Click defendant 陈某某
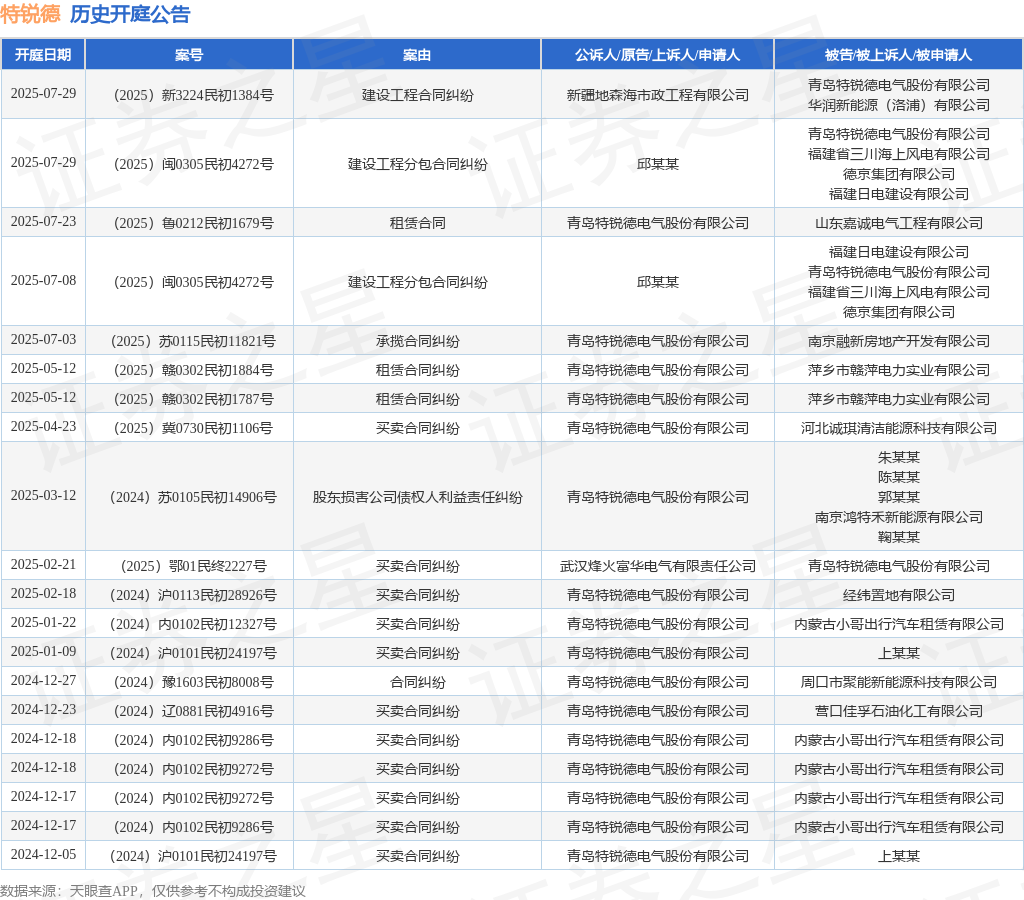 899,477
